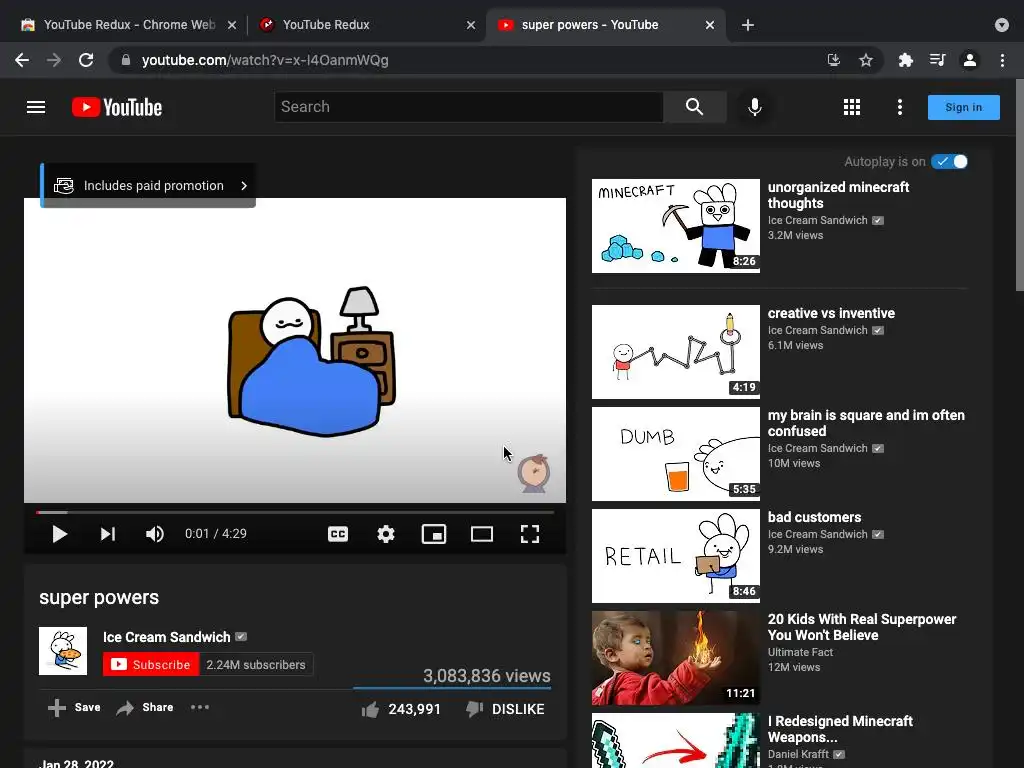Image resolution: width=1024 pixels, height=768 pixels.
Task: Open video player settings gear
Action: point(386,534)
